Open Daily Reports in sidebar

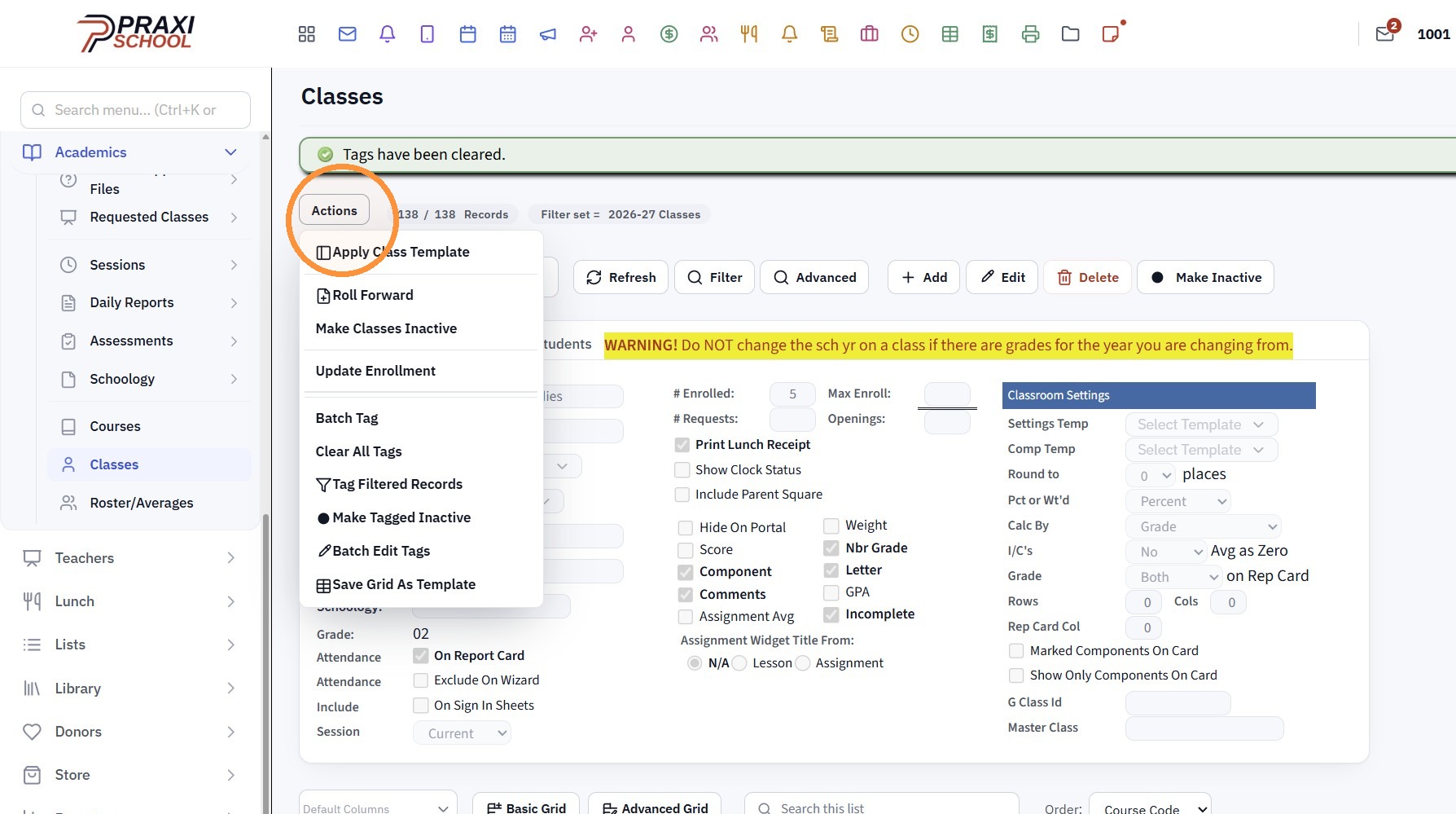[x=132, y=302]
